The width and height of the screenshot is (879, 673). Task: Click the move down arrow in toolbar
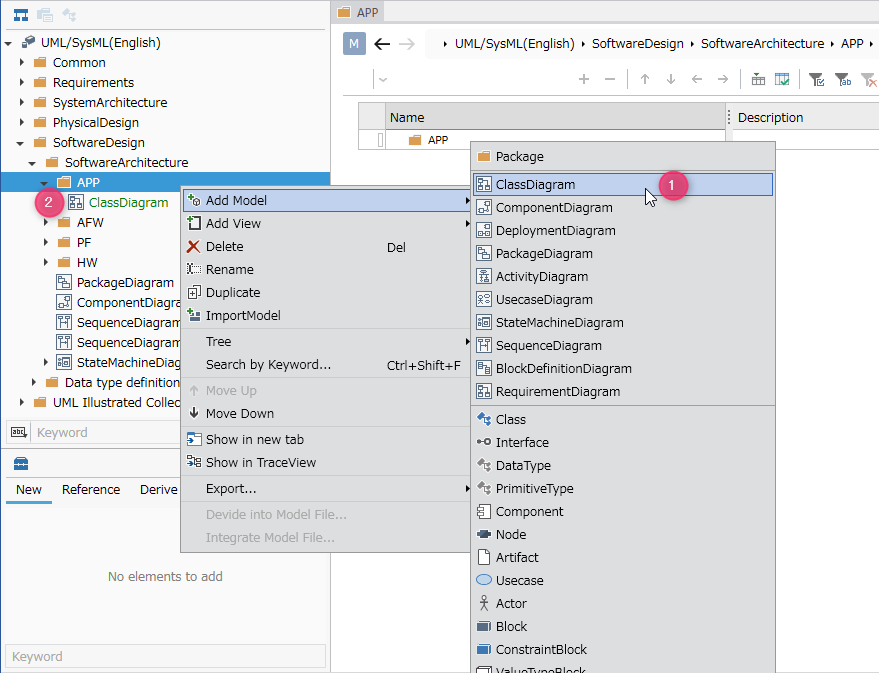point(670,80)
